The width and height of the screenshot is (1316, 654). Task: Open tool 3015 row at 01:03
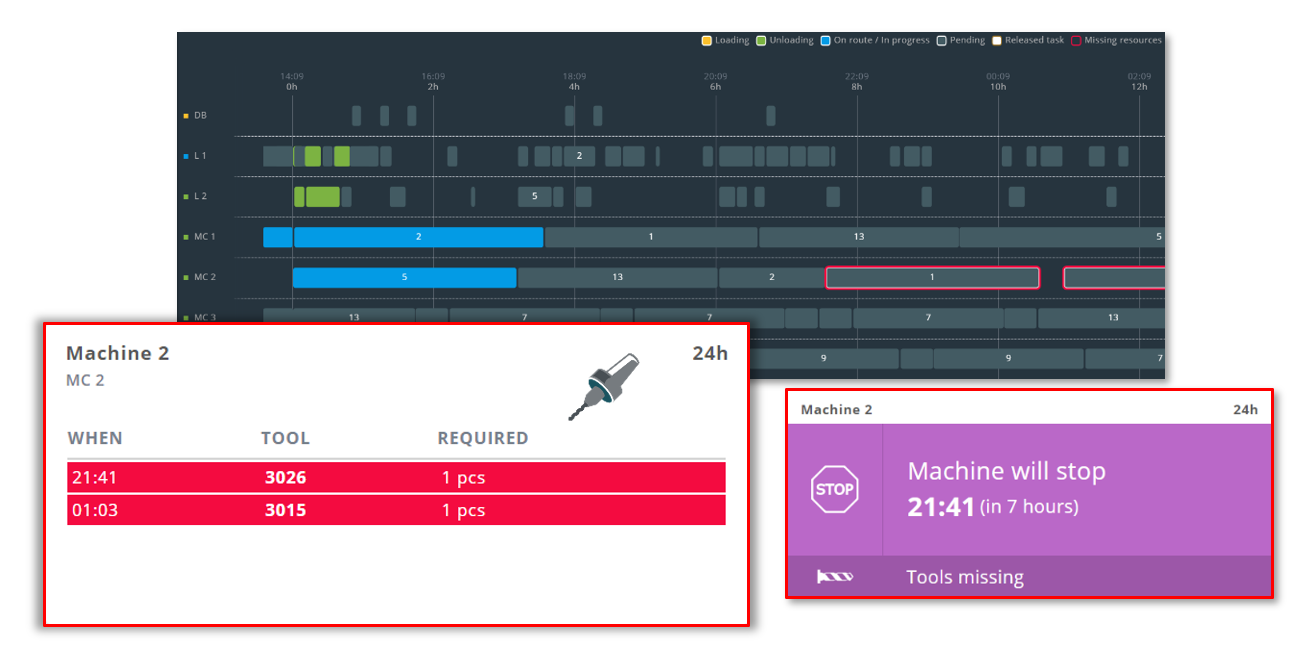coord(396,510)
